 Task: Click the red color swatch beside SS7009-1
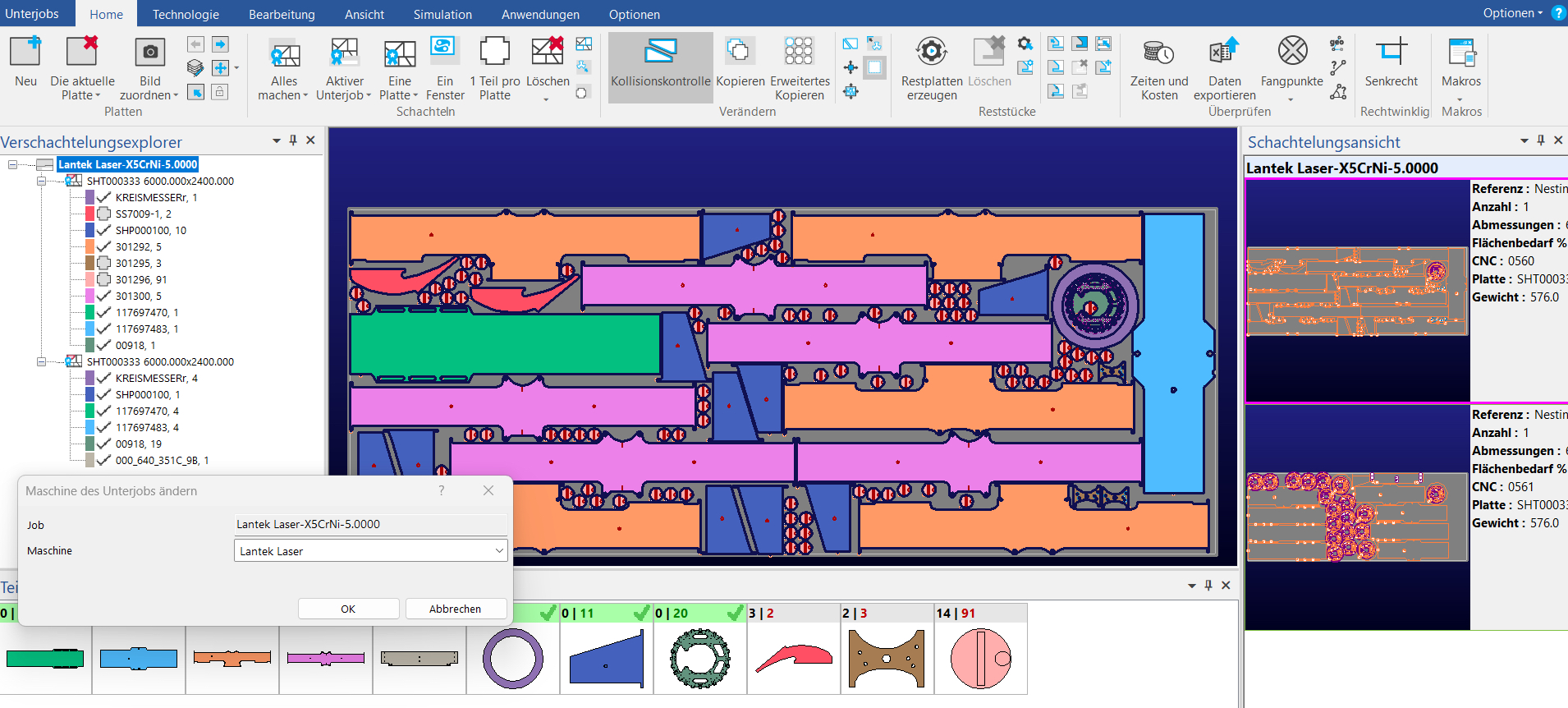(90, 214)
